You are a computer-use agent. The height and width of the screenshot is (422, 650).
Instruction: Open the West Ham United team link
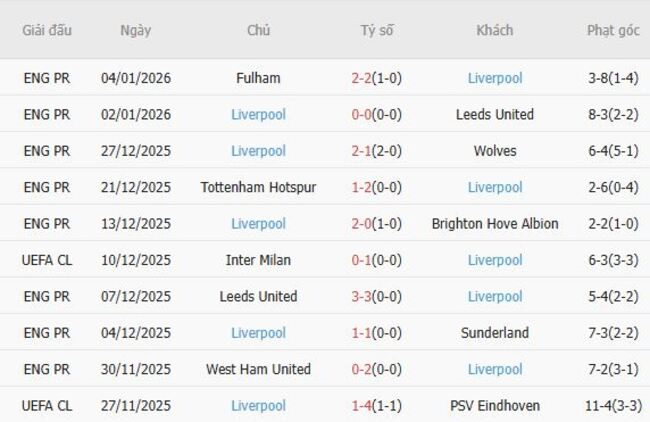point(258,369)
